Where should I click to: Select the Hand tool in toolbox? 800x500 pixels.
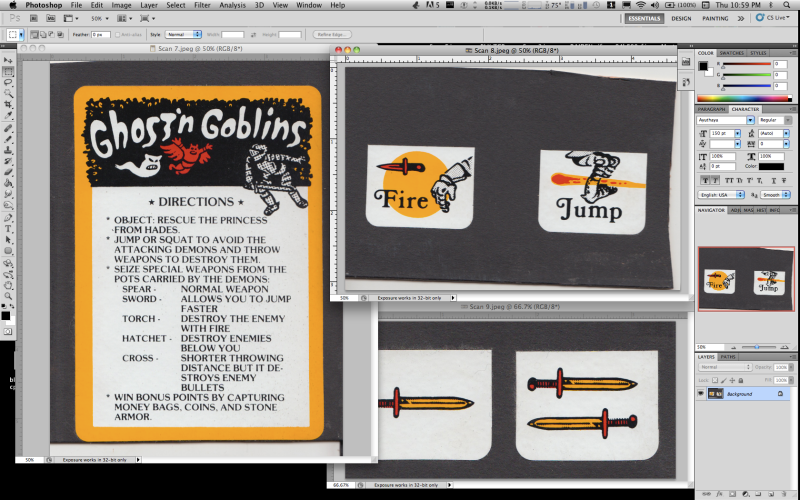[x=8, y=285]
